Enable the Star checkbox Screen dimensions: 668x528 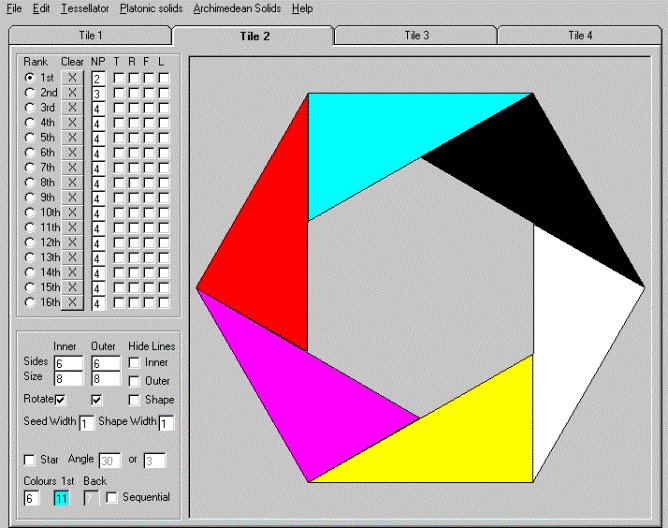pos(29,459)
